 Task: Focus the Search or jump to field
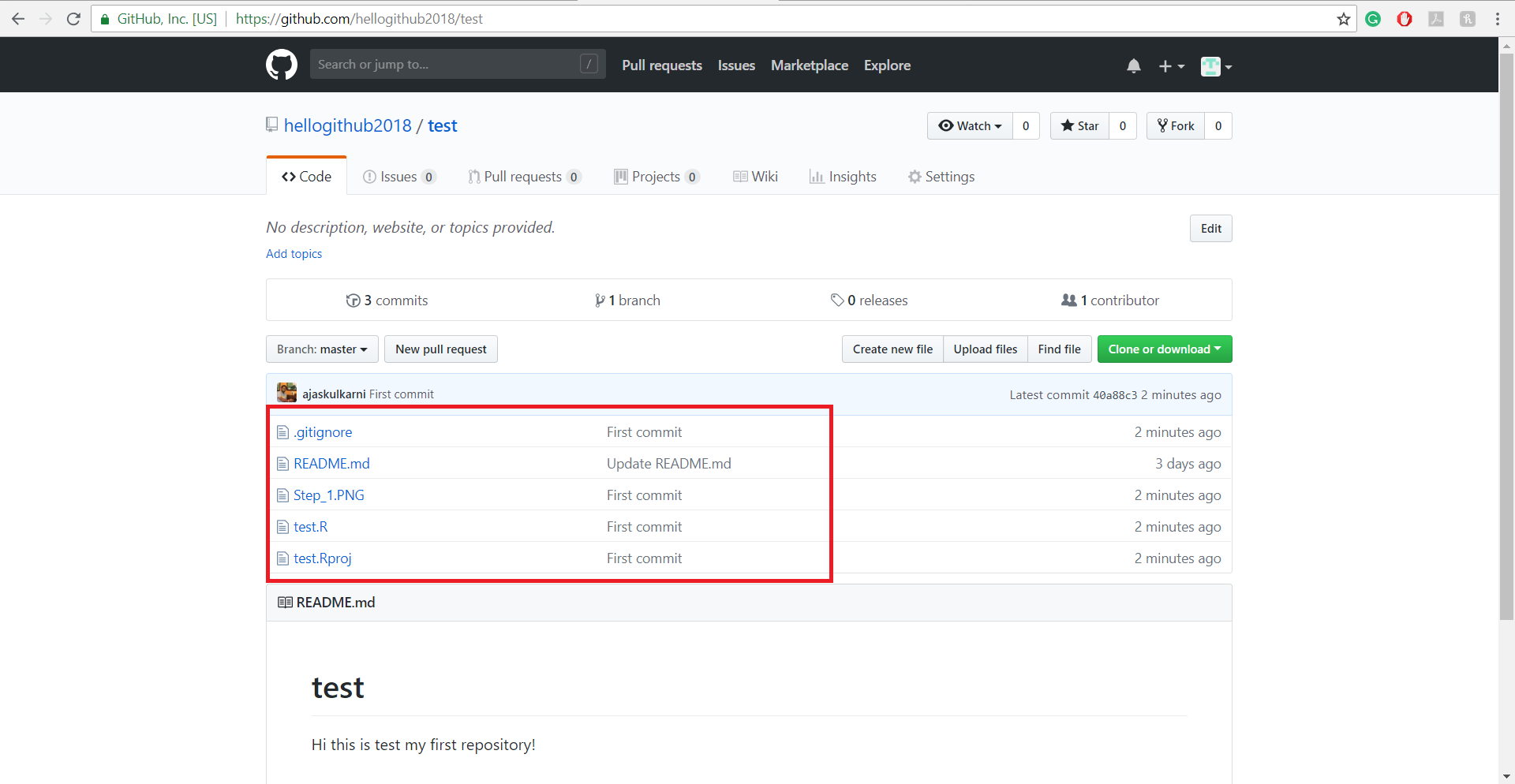pyautogui.click(x=458, y=65)
